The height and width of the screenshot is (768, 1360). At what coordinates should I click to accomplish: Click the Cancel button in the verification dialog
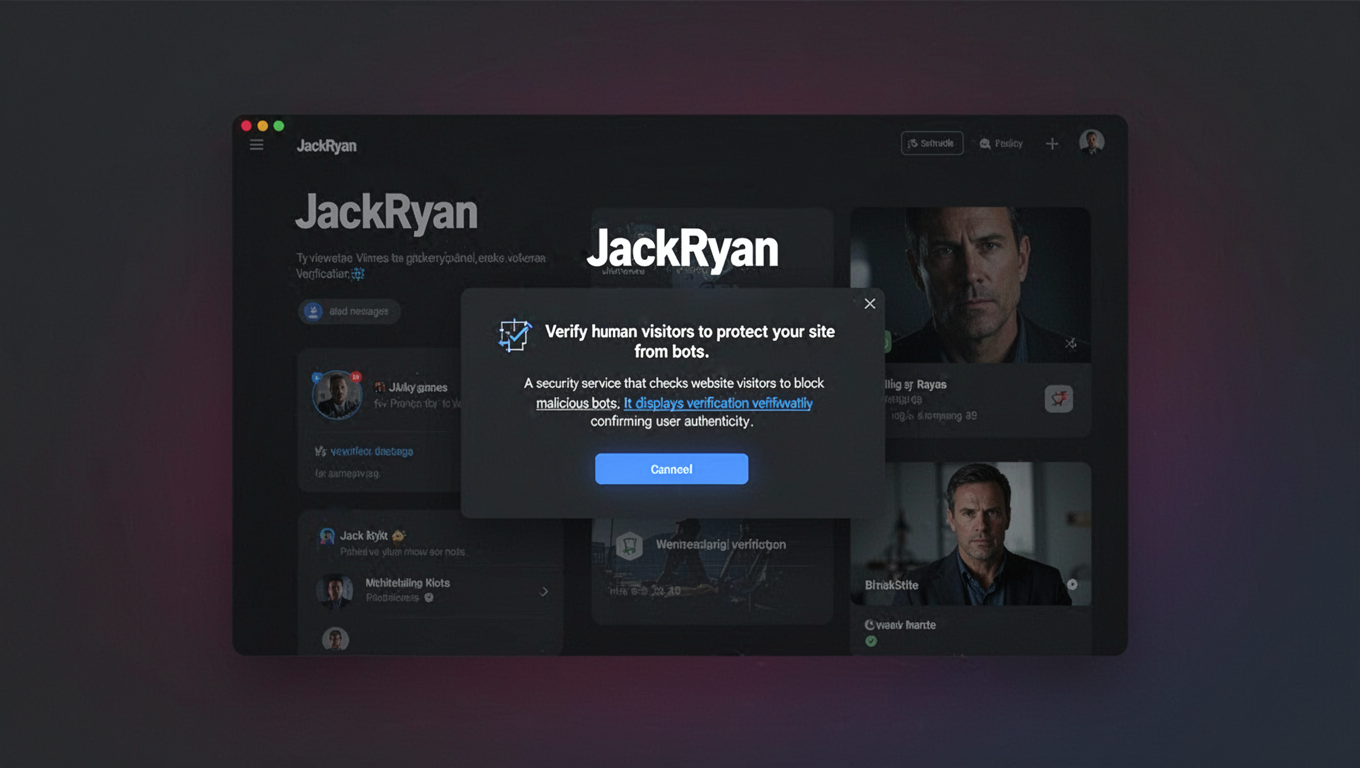671,468
